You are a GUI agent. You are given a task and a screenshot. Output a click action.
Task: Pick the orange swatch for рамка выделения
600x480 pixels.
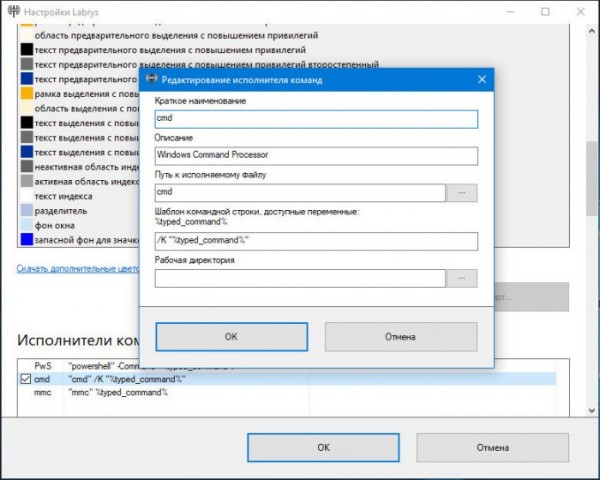click(27, 94)
